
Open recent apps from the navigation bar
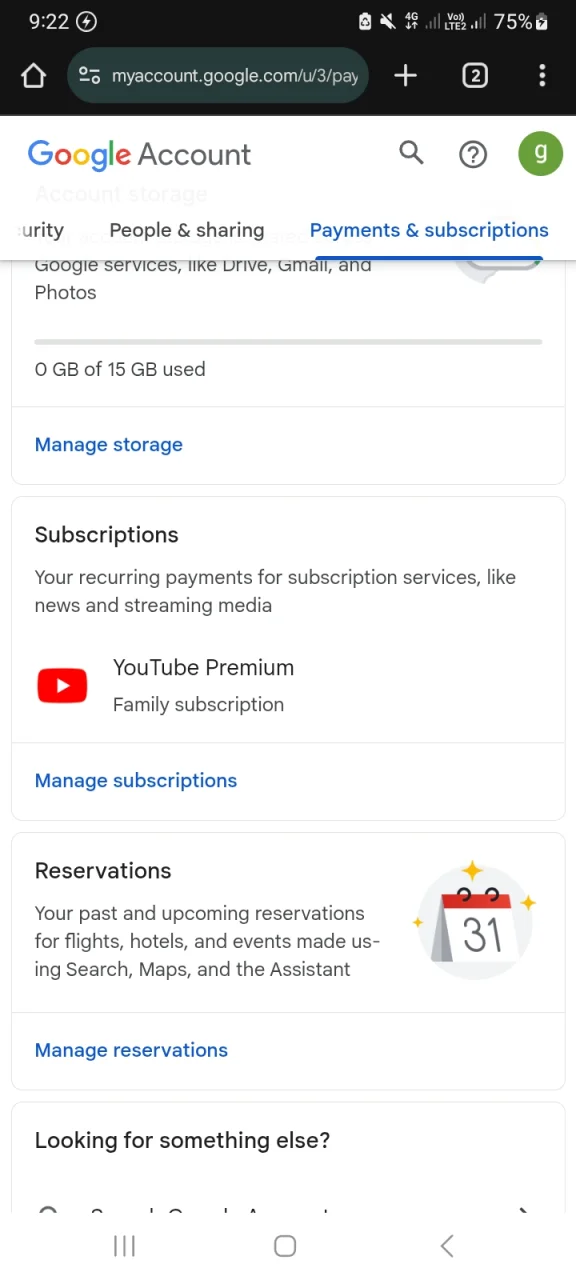[x=124, y=1245]
